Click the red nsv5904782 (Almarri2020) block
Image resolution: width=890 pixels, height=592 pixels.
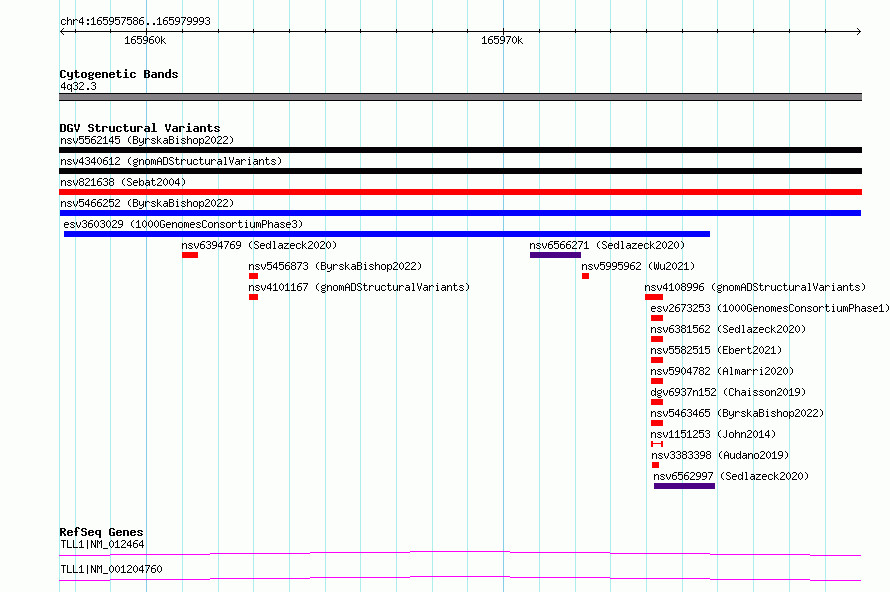(x=657, y=381)
